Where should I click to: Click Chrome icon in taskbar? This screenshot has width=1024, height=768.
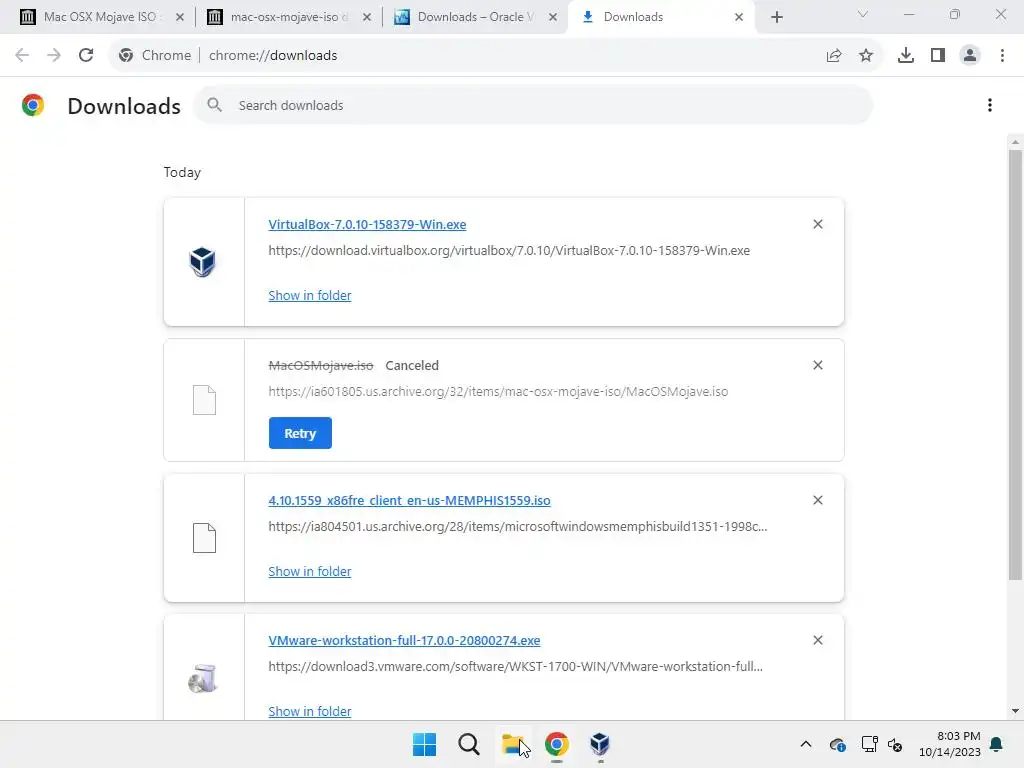[556, 744]
